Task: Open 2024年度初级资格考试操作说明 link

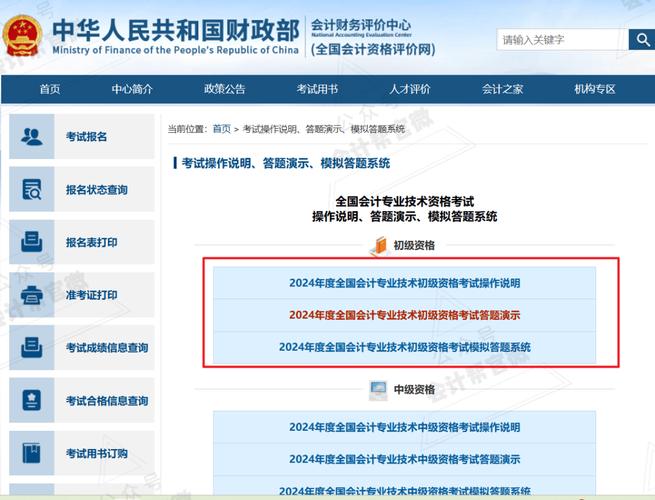Action: tap(404, 283)
